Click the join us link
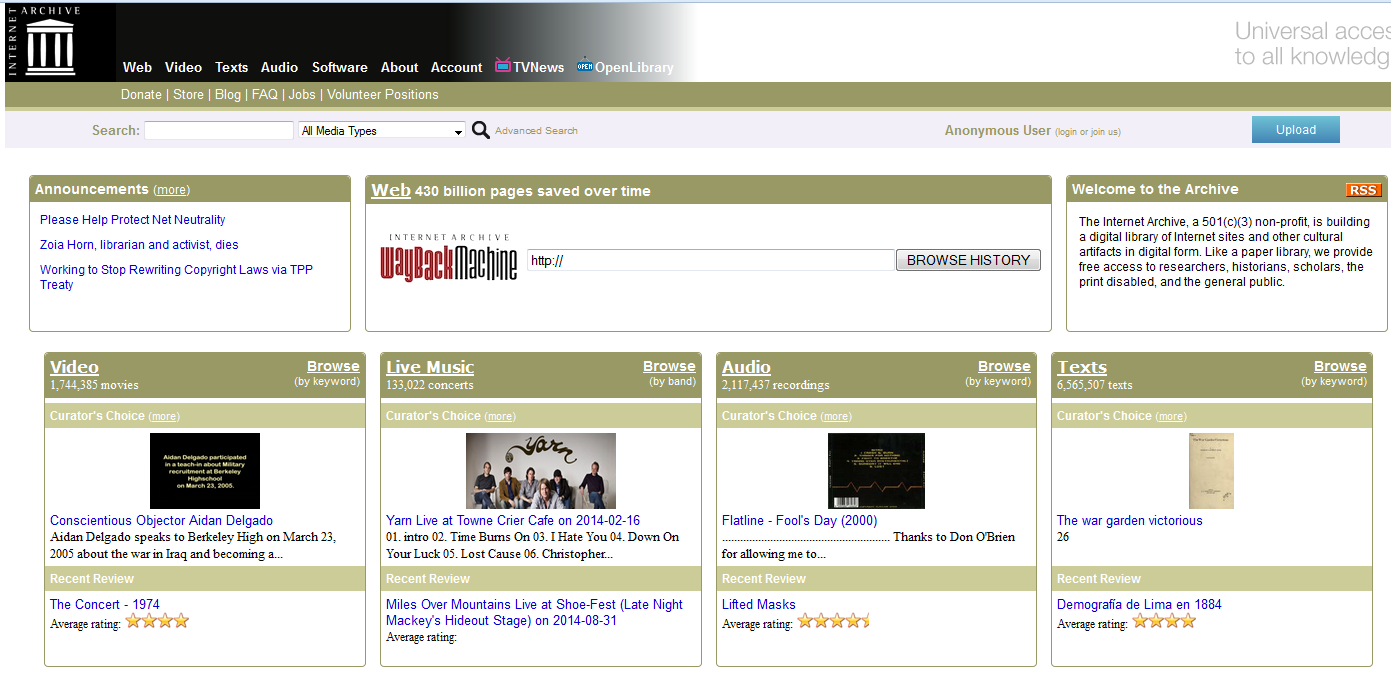 [1104, 132]
